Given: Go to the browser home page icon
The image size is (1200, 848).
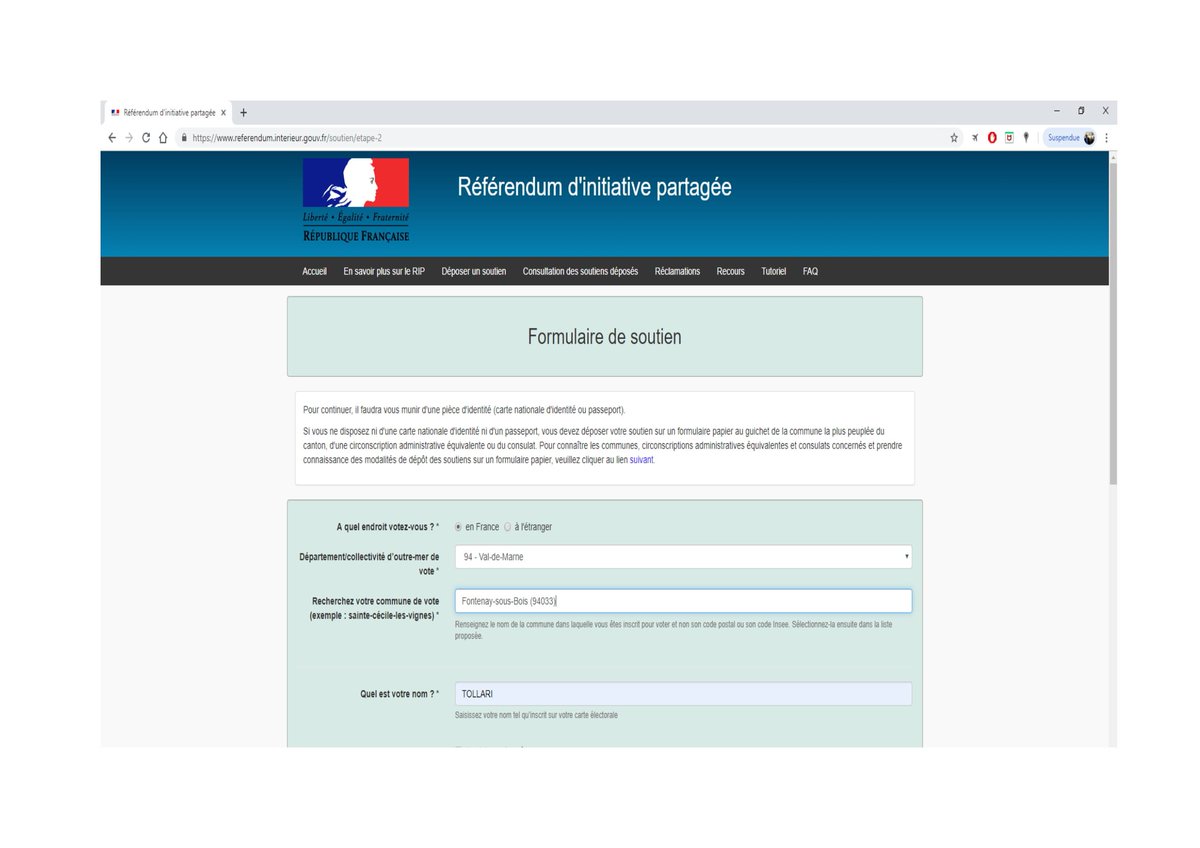Looking at the screenshot, I should tap(163, 138).
